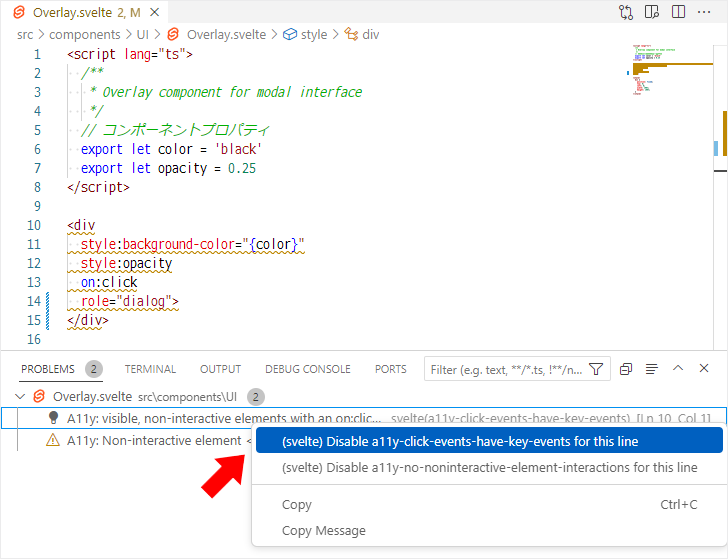
Task: Open the editor preview side icon
Action: pos(652,12)
